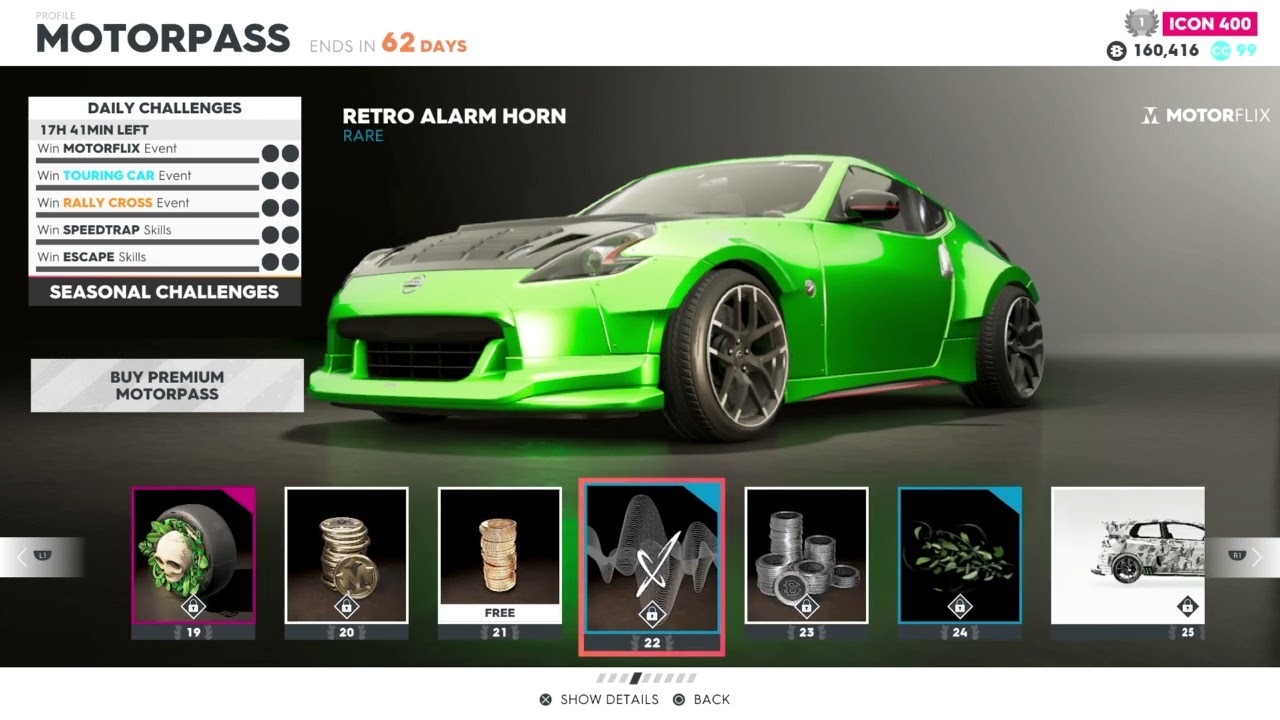Select the silver Bucks reward tier 23
This screenshot has width=1280, height=720.
pos(806,555)
